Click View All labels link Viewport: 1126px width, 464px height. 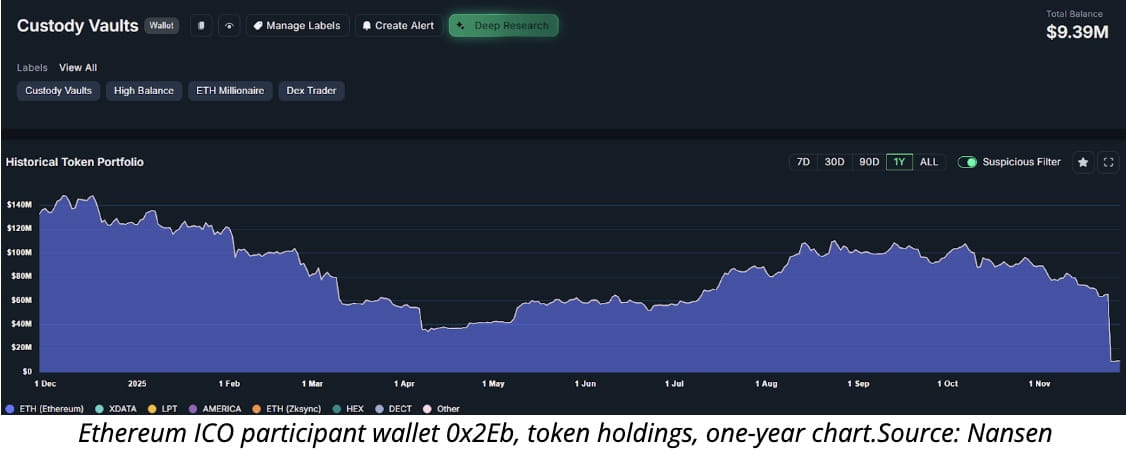click(78, 68)
